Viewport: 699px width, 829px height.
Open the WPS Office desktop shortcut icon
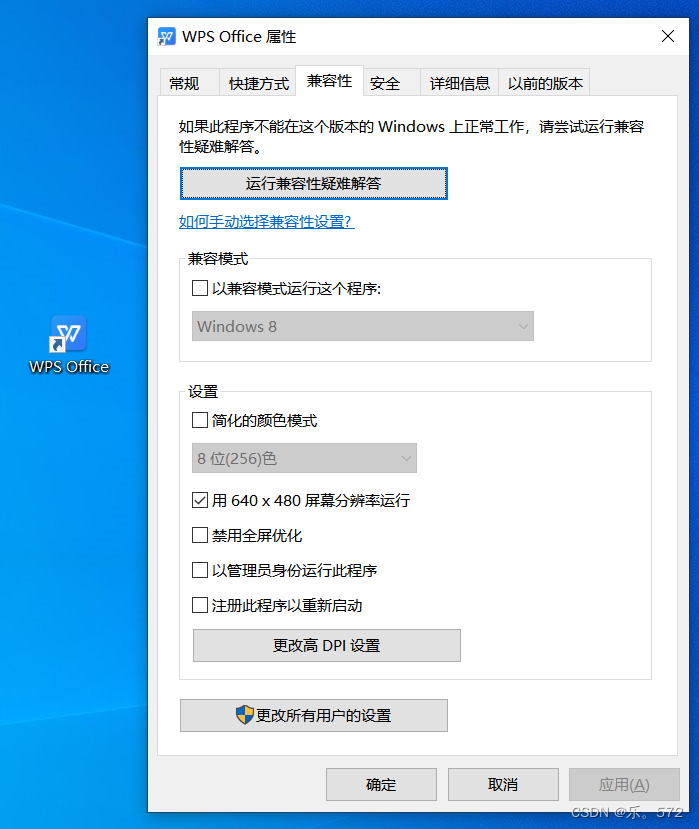(x=68, y=334)
